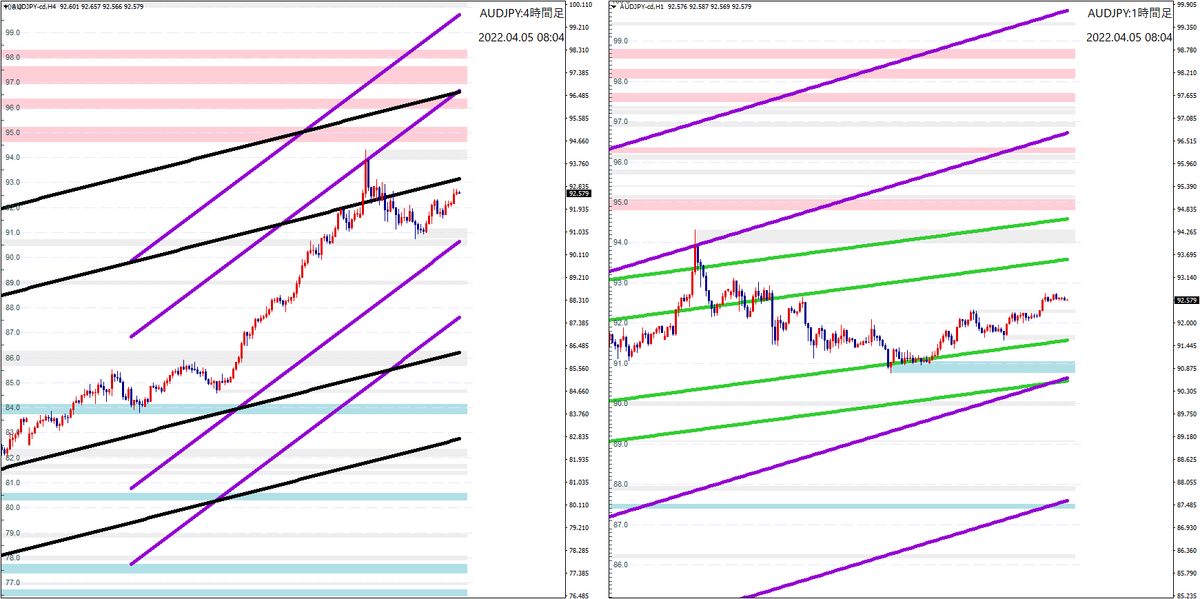Click the 89.750 price axis value
Image resolution: width=1200 pixels, height=599 pixels.
[x=1188, y=413]
